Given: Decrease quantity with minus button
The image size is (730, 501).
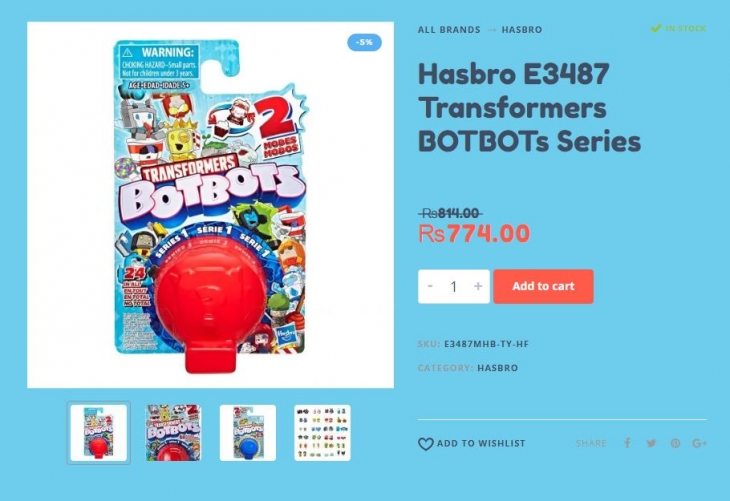Looking at the screenshot, I should pos(430,286).
